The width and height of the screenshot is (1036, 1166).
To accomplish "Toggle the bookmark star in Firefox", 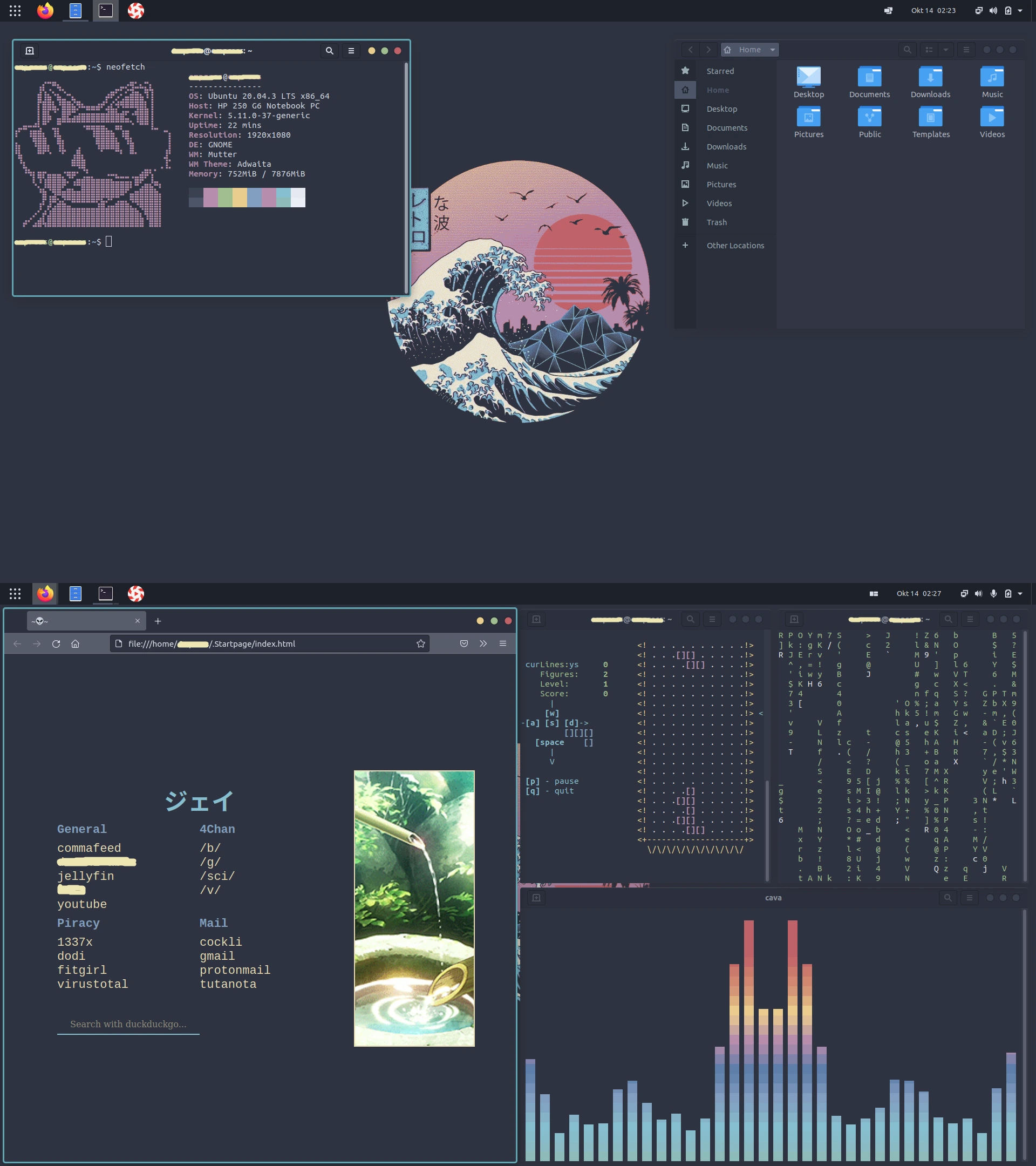I will click(x=421, y=643).
